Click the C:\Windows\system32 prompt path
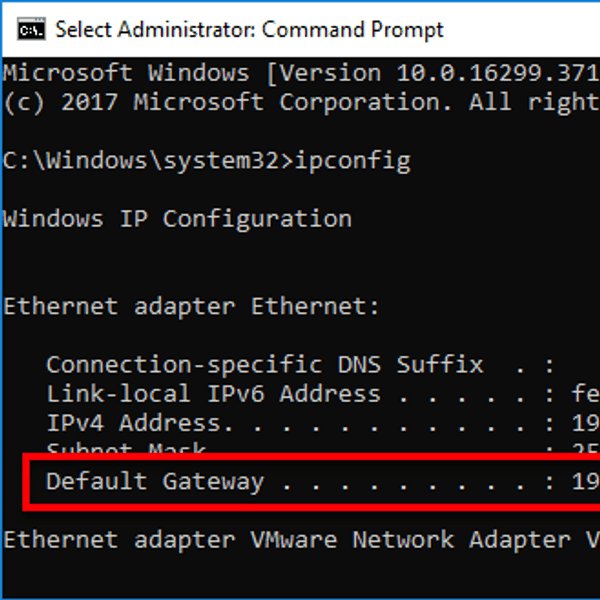Screen dimensions: 600x600 [141, 160]
